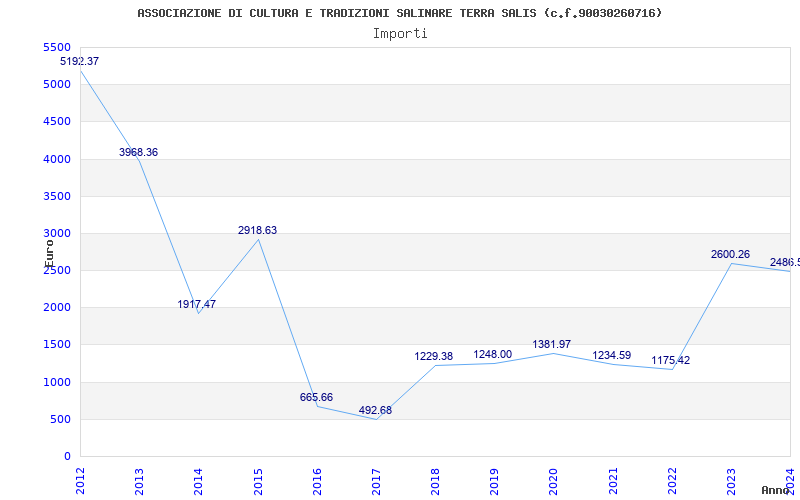
Task: Select the 3968.36 data label
Action: (138, 152)
